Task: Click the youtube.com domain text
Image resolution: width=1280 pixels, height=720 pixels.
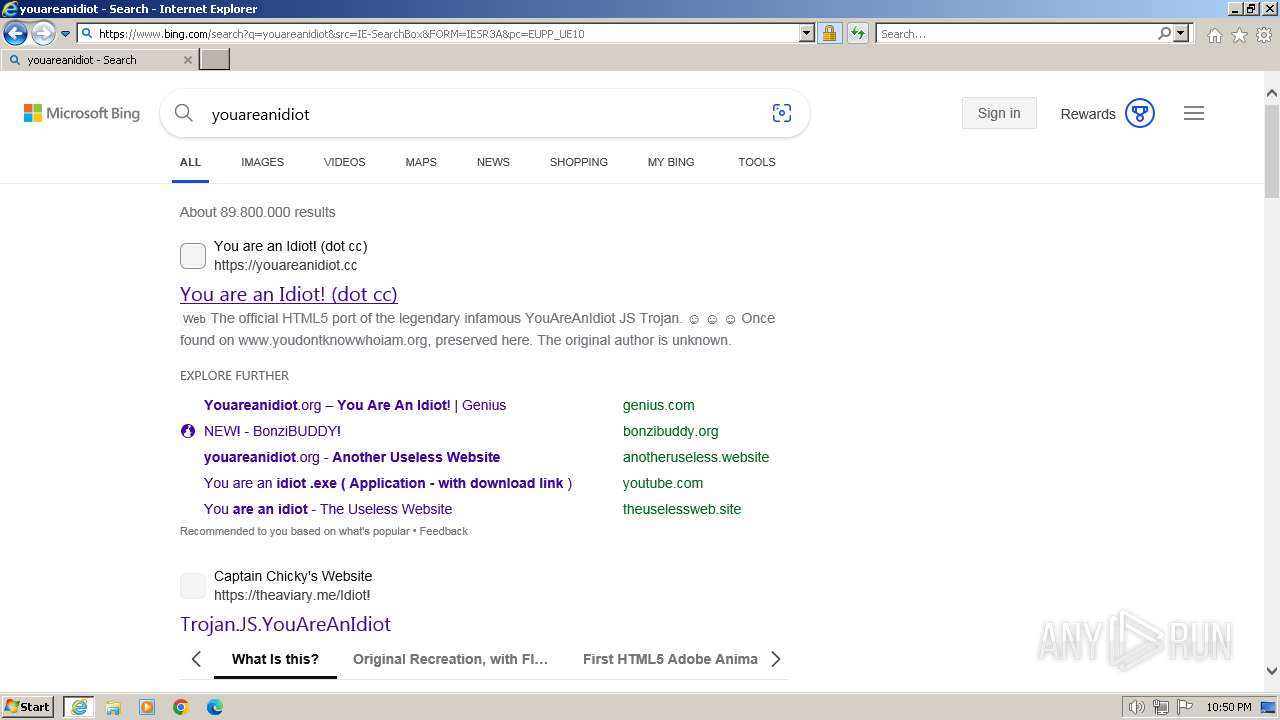Action: tap(663, 483)
